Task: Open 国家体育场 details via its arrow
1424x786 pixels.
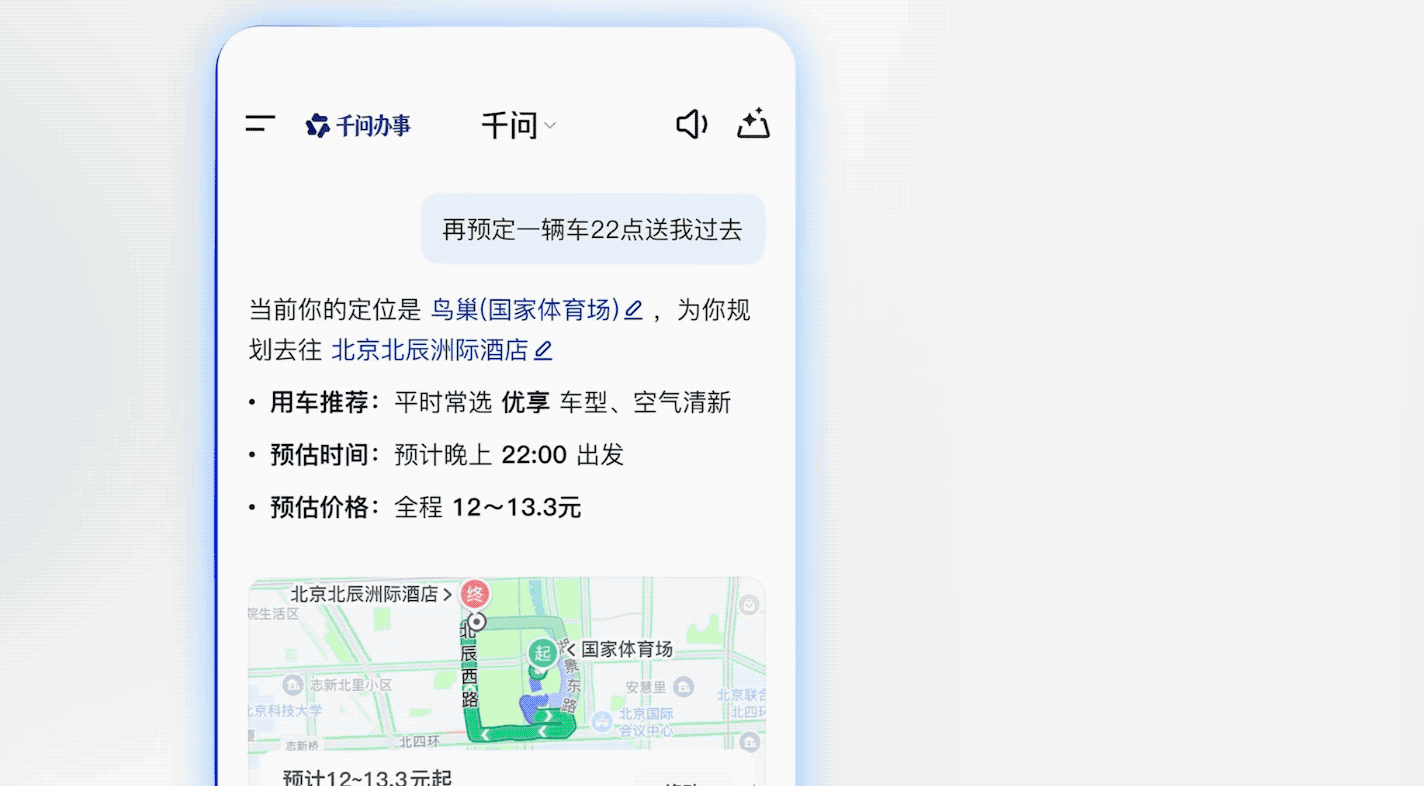Action: point(570,649)
